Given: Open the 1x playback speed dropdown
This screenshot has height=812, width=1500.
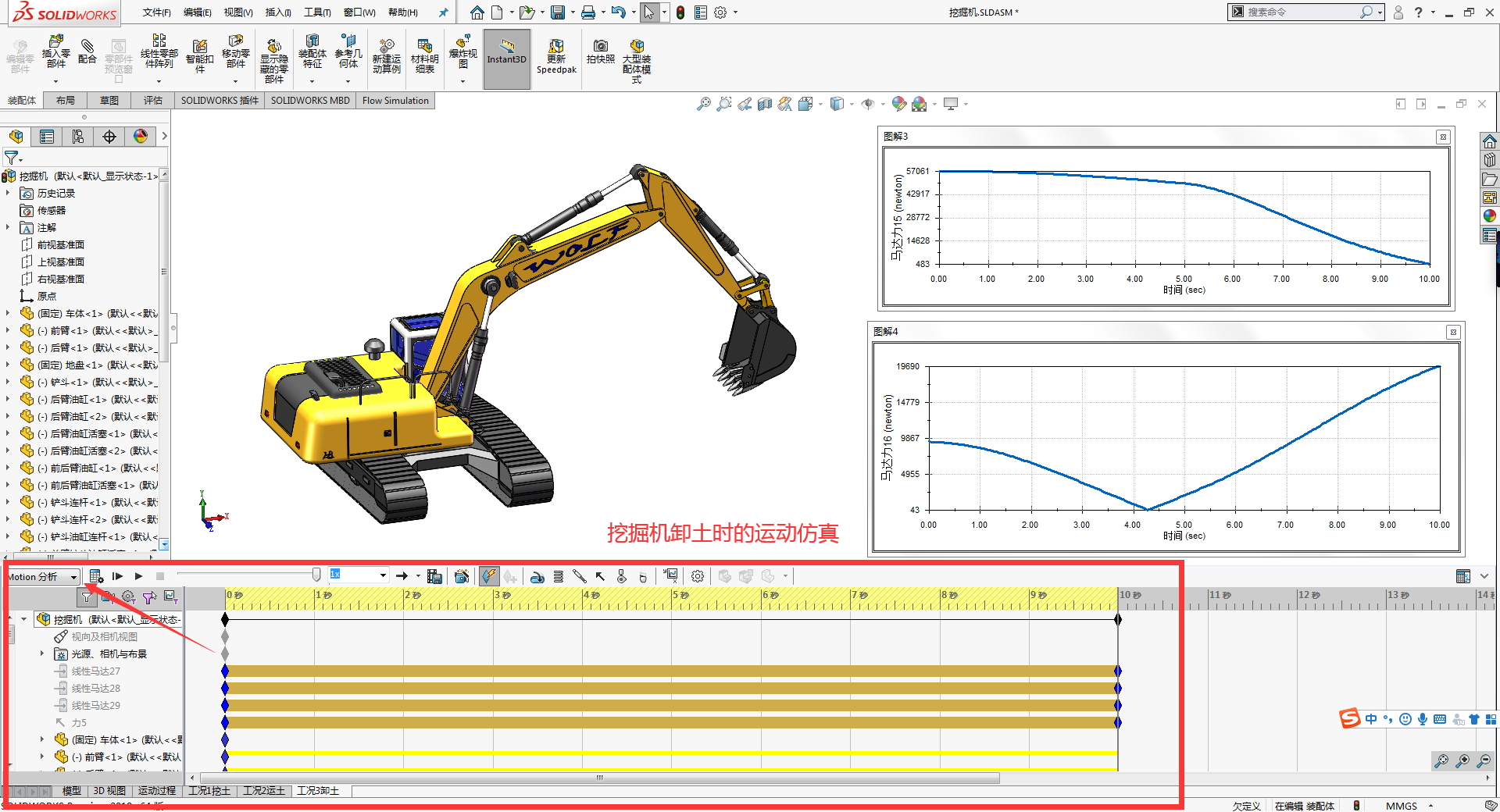Looking at the screenshot, I should [x=383, y=575].
